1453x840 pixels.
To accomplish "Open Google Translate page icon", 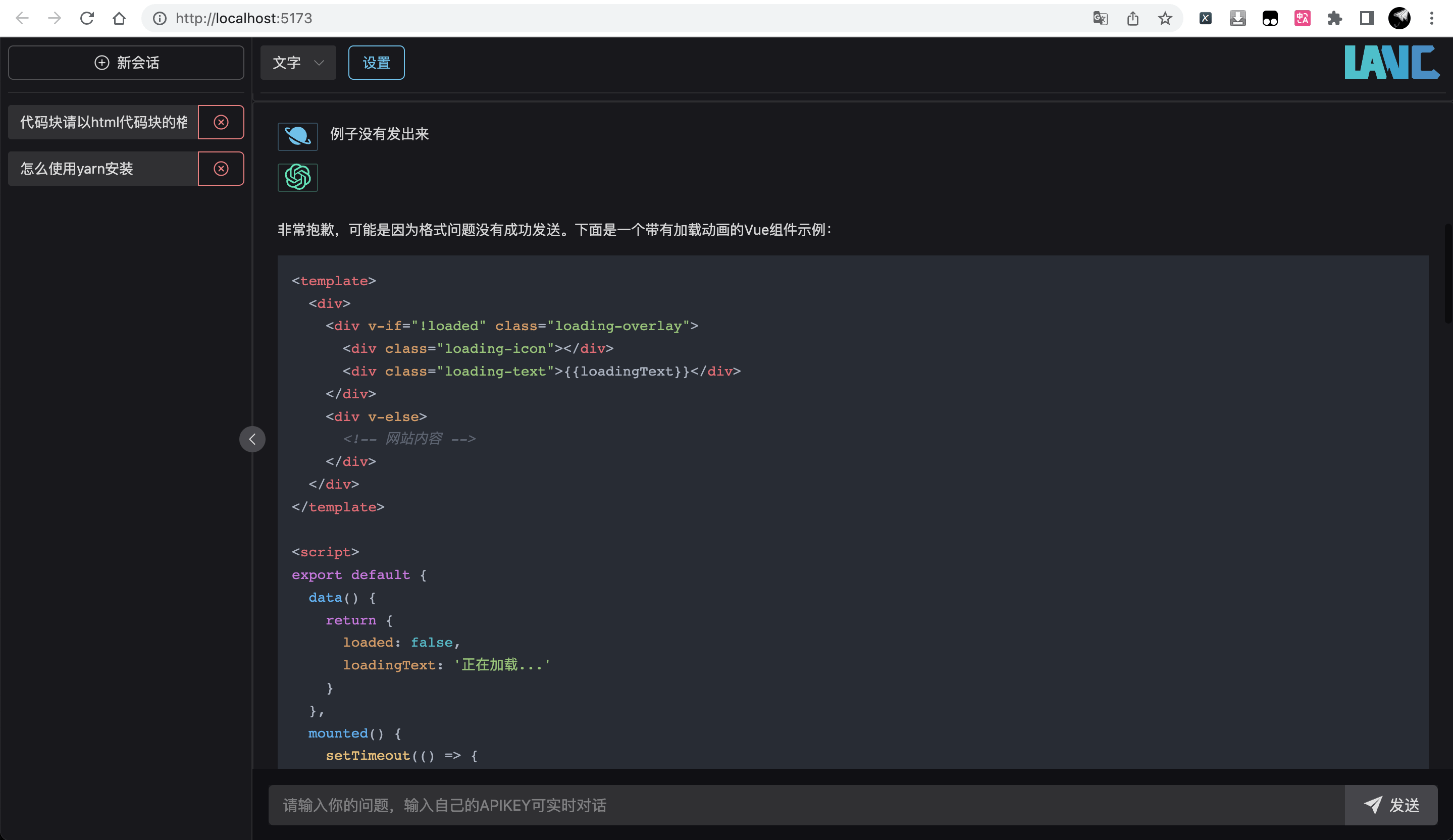I will 1100,19.
